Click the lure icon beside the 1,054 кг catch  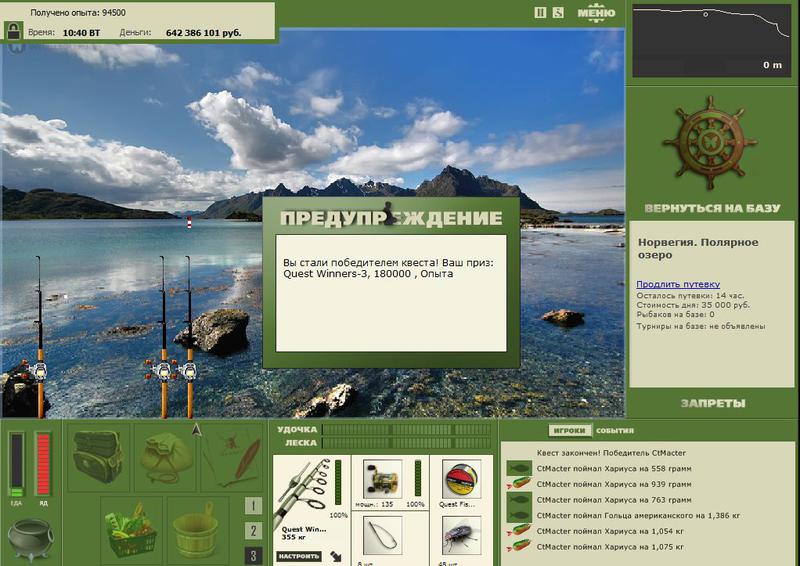pos(519,531)
